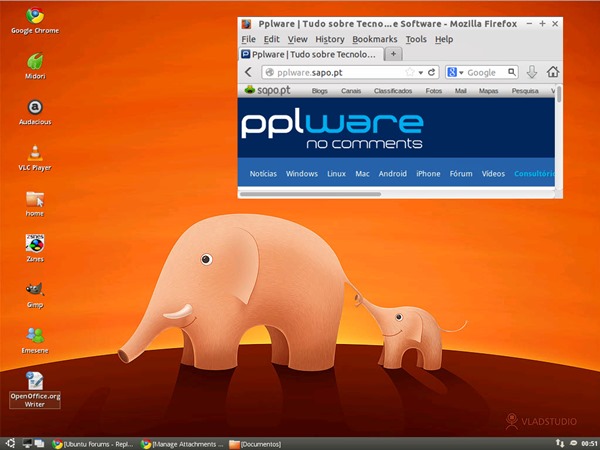Open the network tray icon
The image size is (600, 450).
[560, 443]
